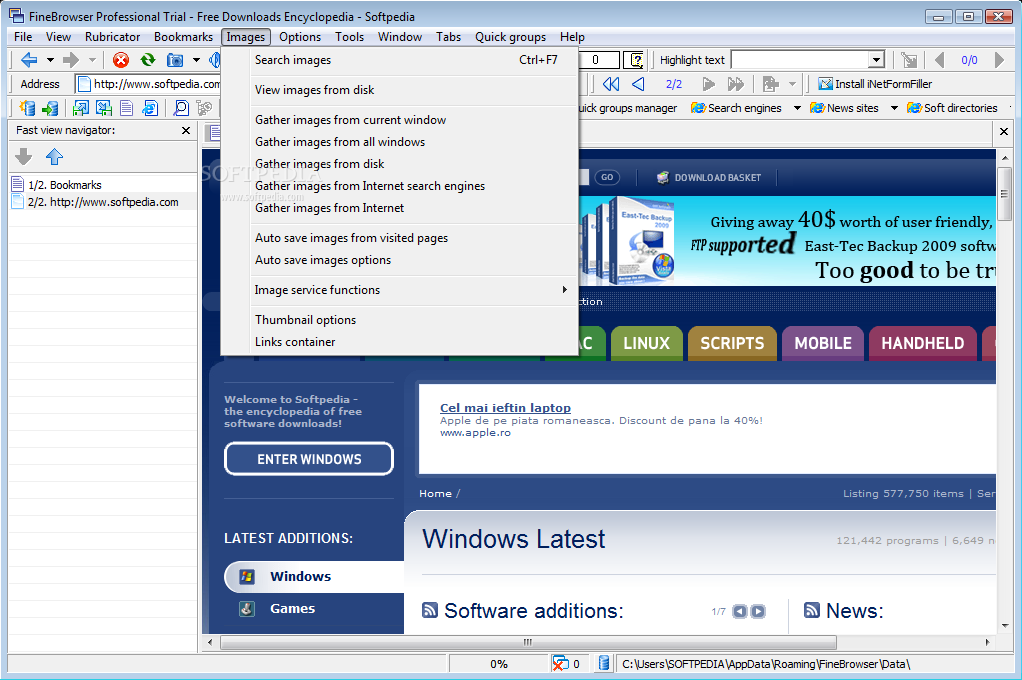1022x680 pixels.
Task: Click the previous highlight match arrow
Action: tap(939, 61)
